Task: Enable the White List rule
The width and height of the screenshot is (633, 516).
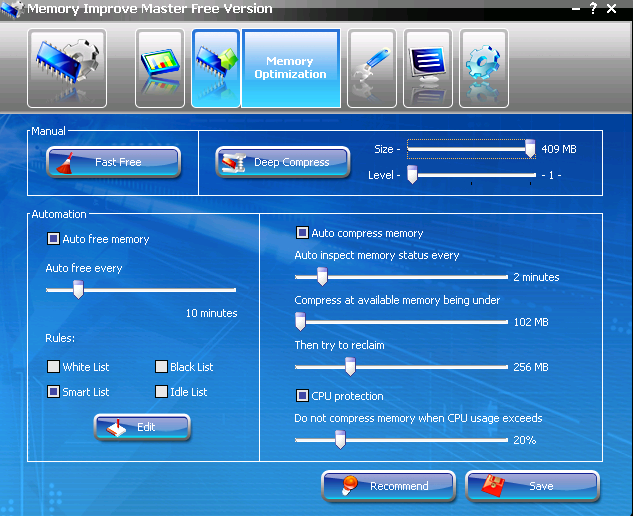Action: pos(53,367)
